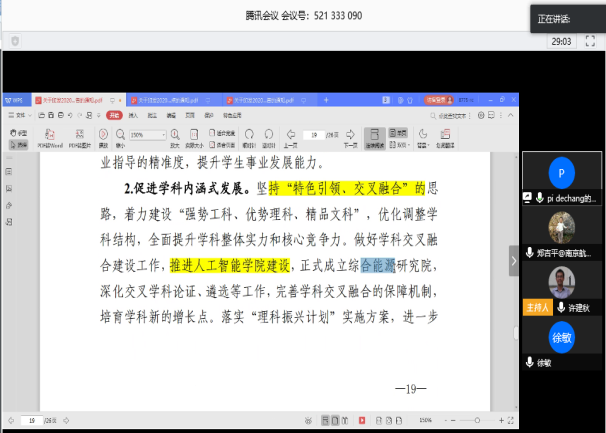
Task: Click the red login button in title bar
Action: [x=437, y=100]
